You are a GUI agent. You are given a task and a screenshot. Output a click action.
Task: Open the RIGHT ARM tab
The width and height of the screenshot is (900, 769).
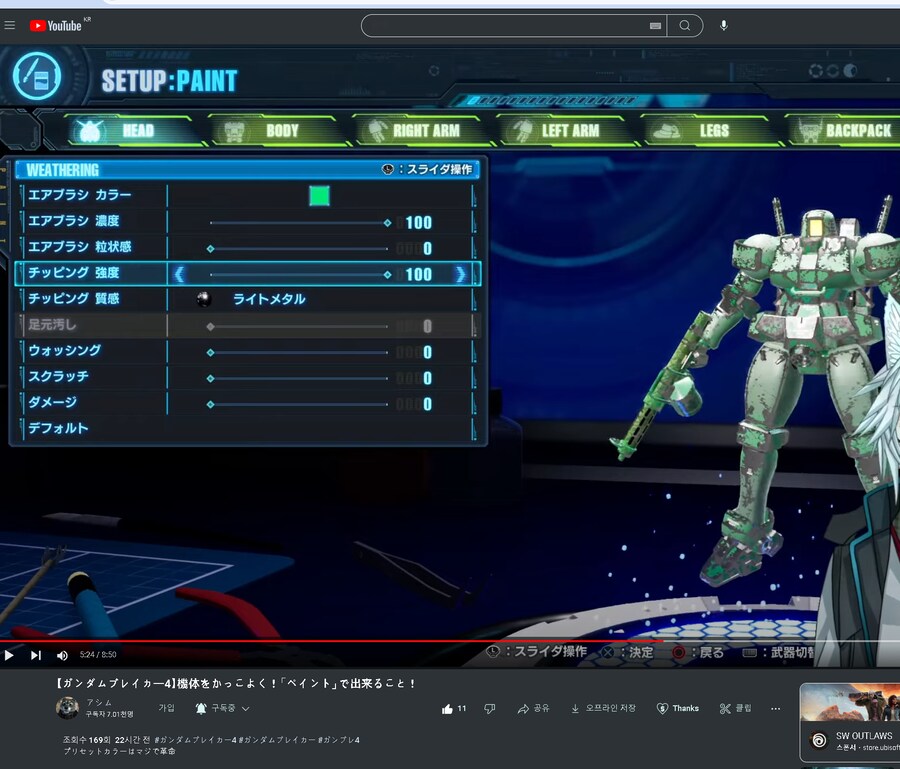[x=423, y=130]
